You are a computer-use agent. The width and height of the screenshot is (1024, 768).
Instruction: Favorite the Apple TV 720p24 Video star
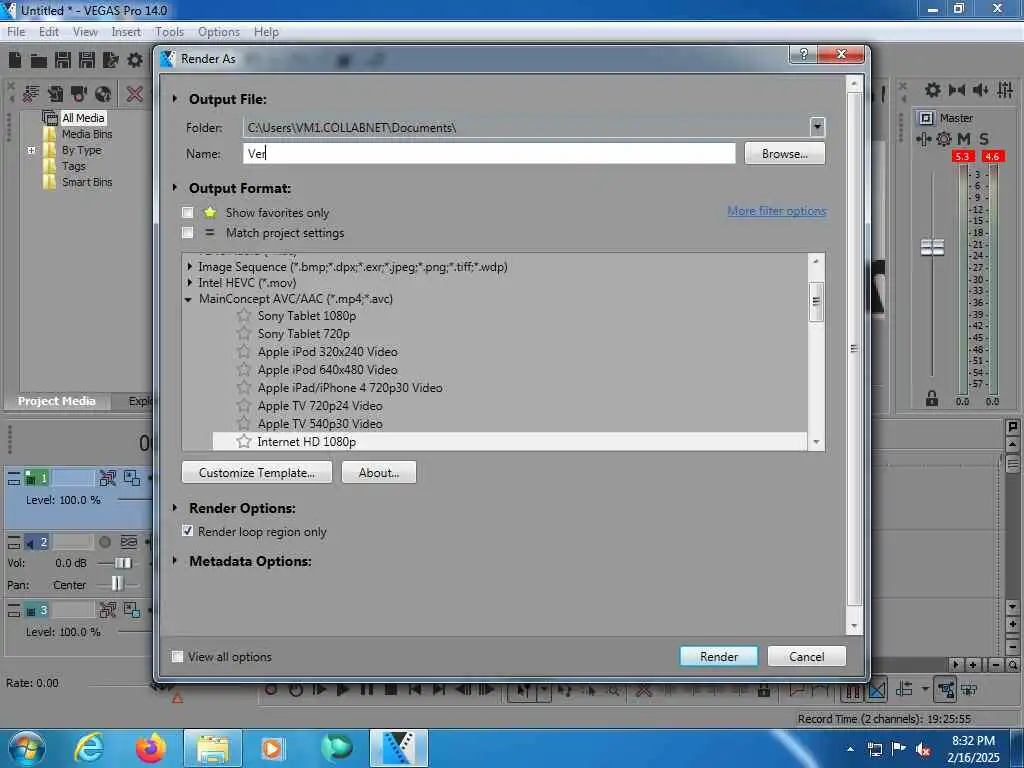244,406
